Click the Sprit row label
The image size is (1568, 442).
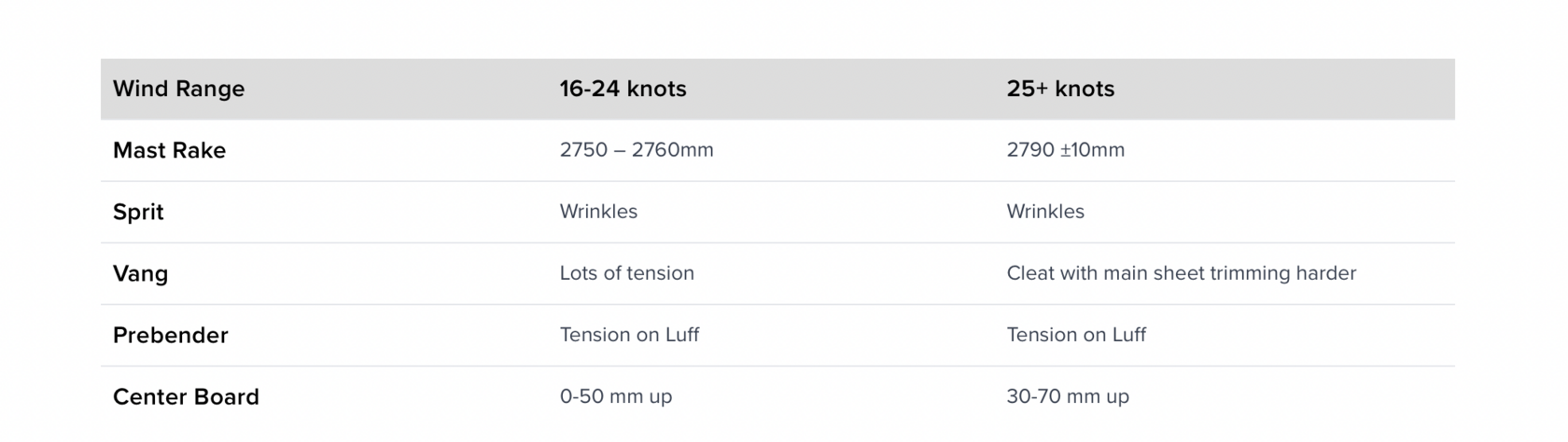[138, 213]
